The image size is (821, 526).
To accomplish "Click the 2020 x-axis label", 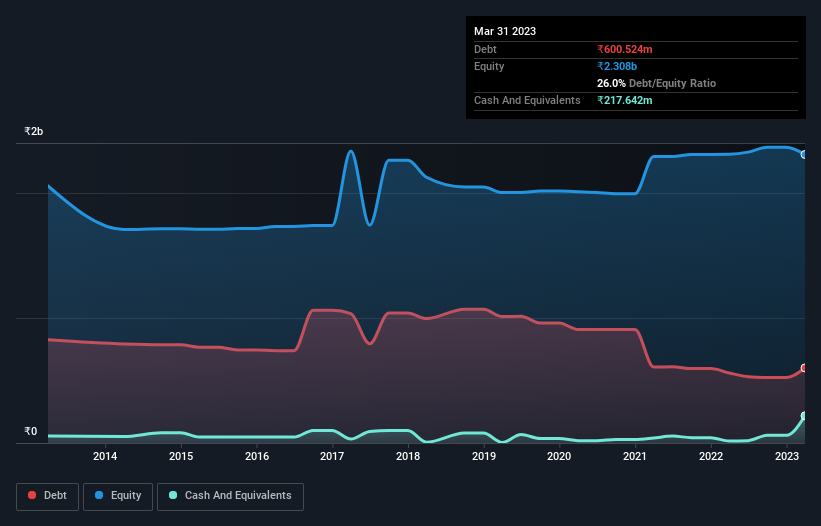I will tap(559, 456).
